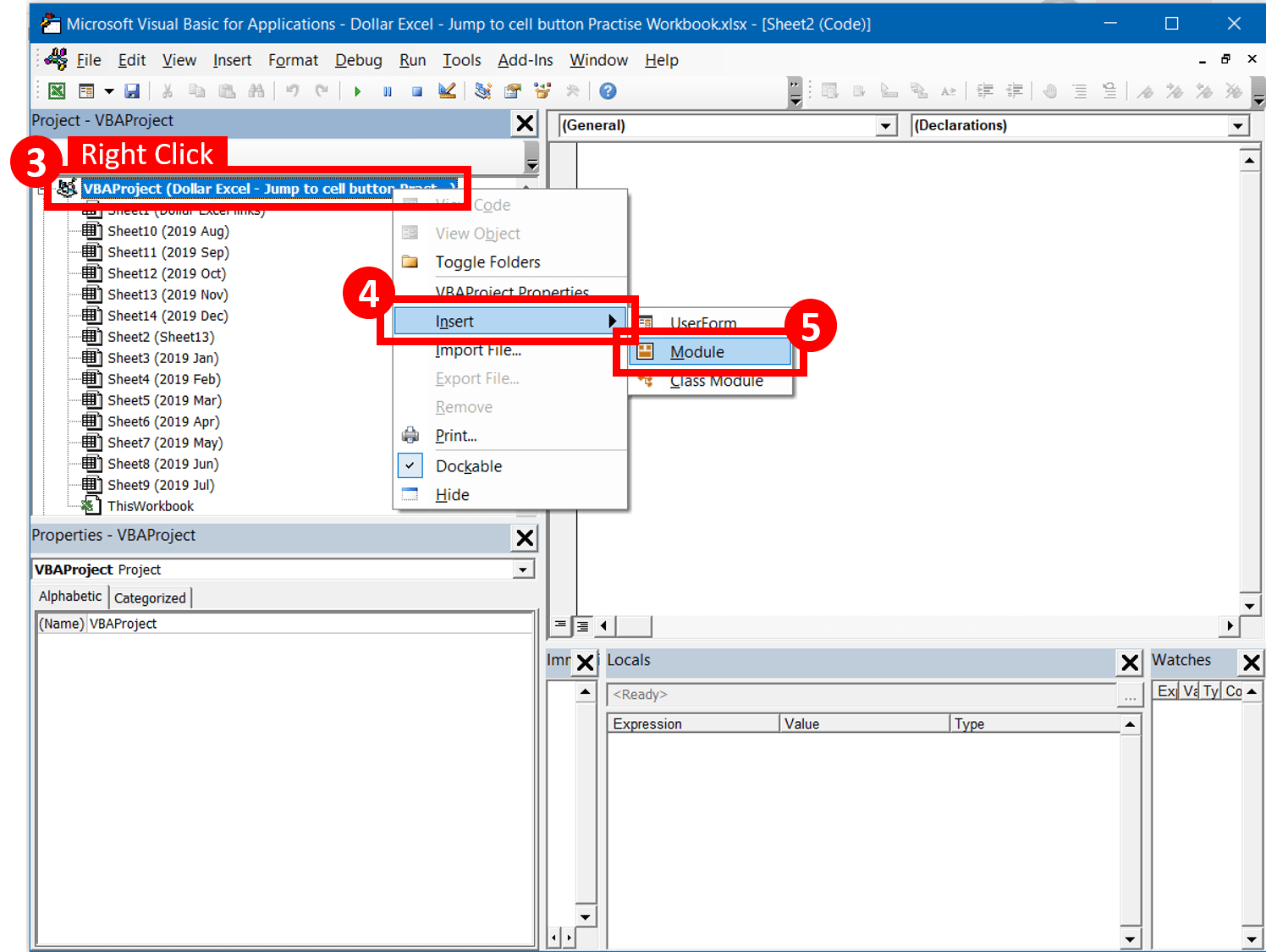Open the (General) object dropdown
This screenshot has width=1266, height=952.
(x=886, y=126)
